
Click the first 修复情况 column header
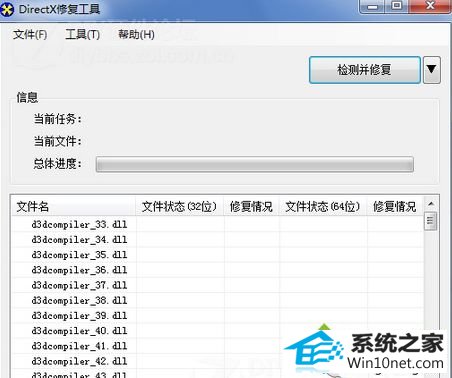click(251, 207)
